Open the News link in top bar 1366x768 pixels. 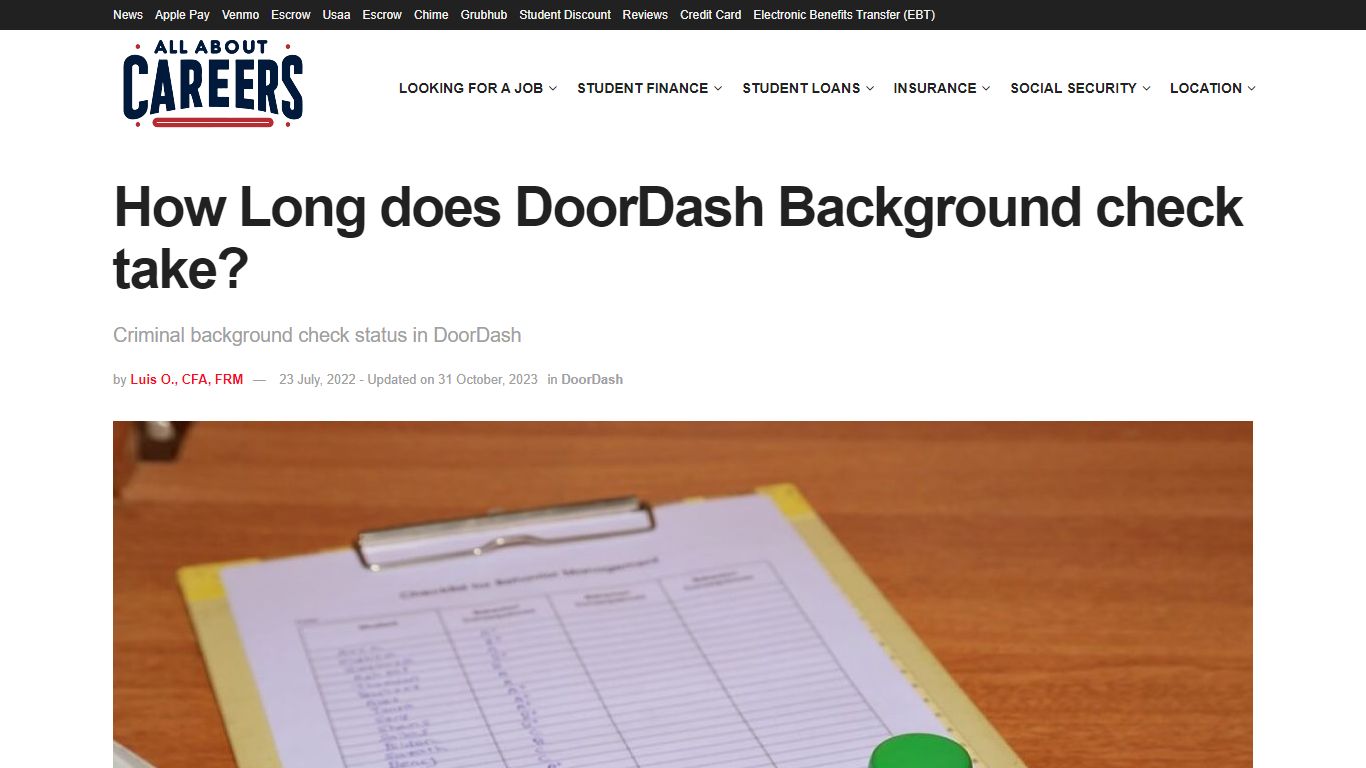click(x=128, y=15)
